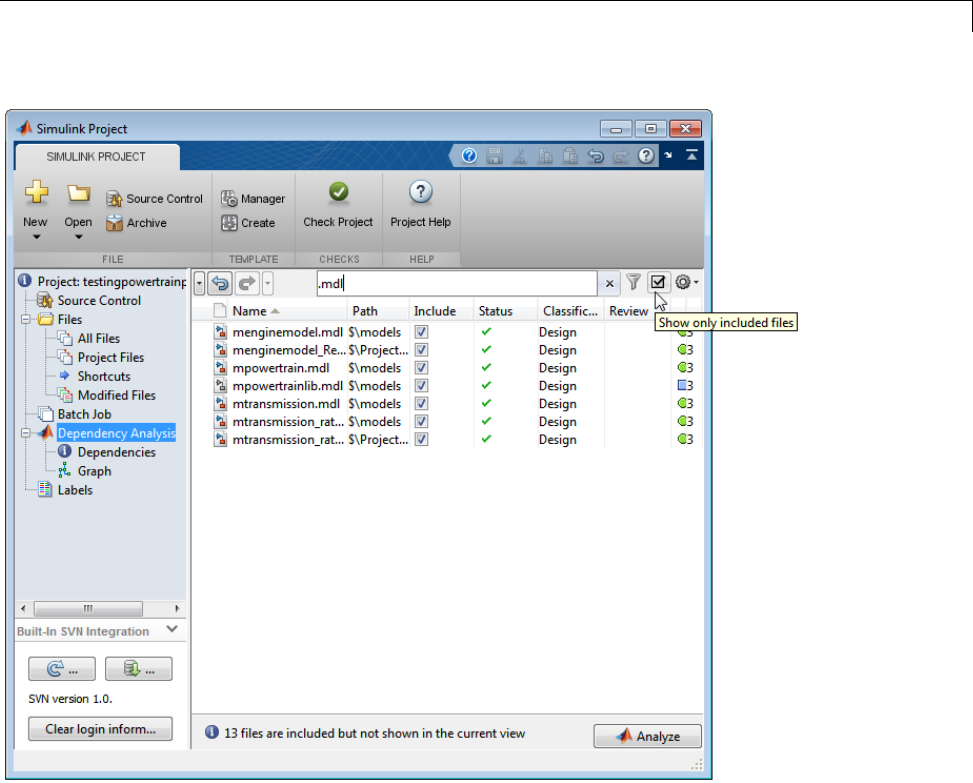Toggle Show only included files button
The height and width of the screenshot is (783, 973).
click(x=658, y=282)
